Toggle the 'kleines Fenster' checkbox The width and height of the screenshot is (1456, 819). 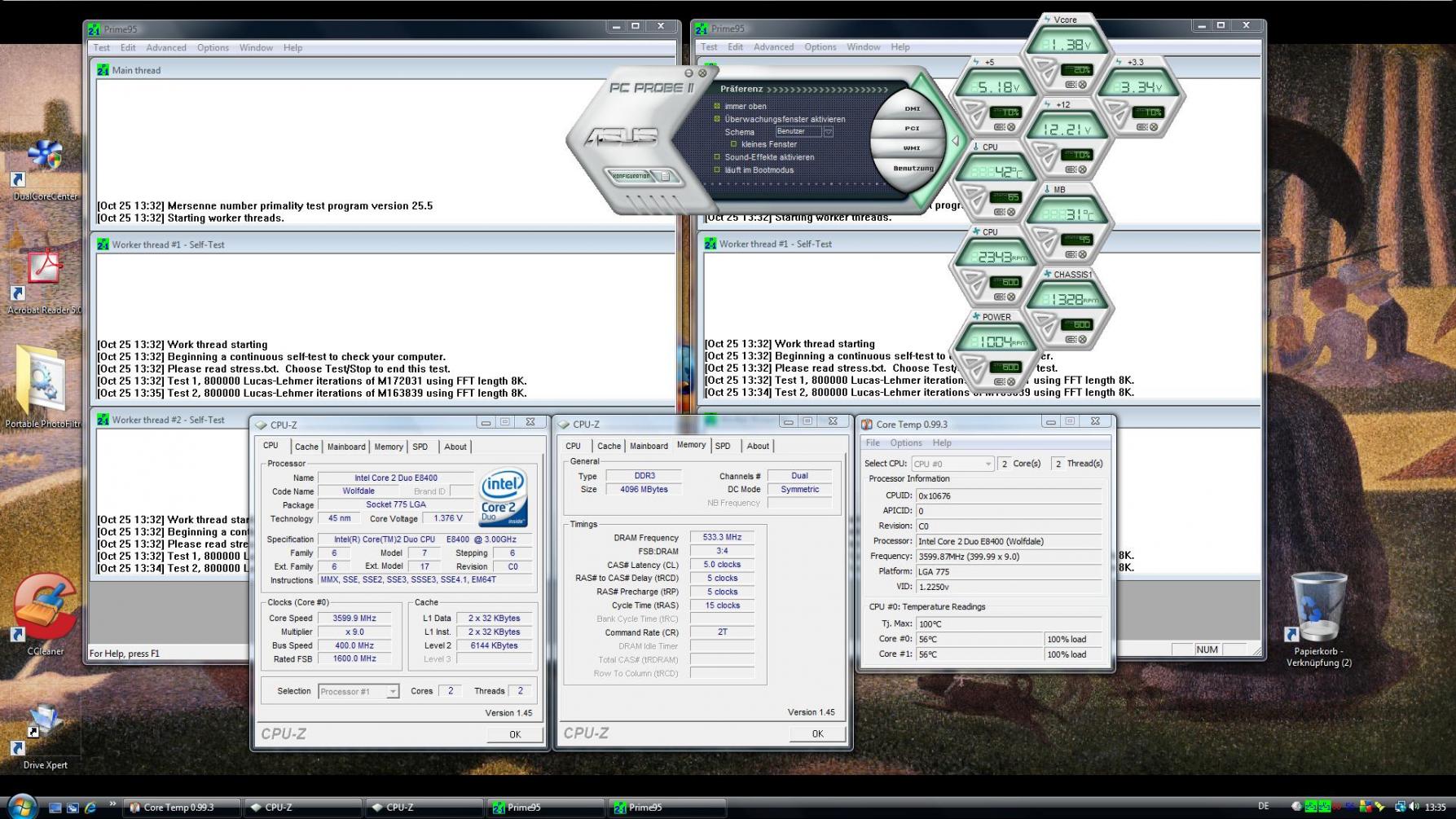733,144
